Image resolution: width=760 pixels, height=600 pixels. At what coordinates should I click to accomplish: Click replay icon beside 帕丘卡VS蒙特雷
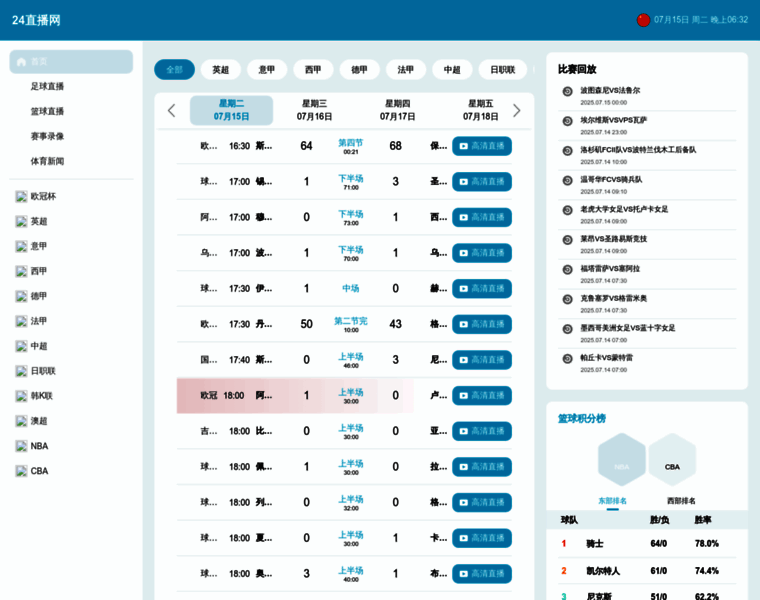click(567, 358)
